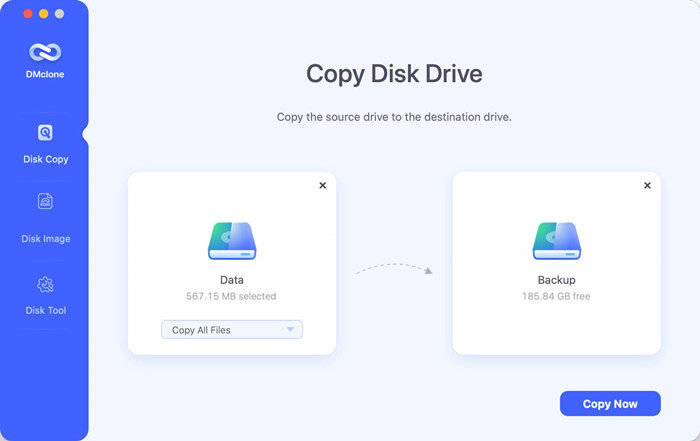Click the Data source drive icon
This screenshot has height=441, width=700.
pyautogui.click(x=232, y=241)
